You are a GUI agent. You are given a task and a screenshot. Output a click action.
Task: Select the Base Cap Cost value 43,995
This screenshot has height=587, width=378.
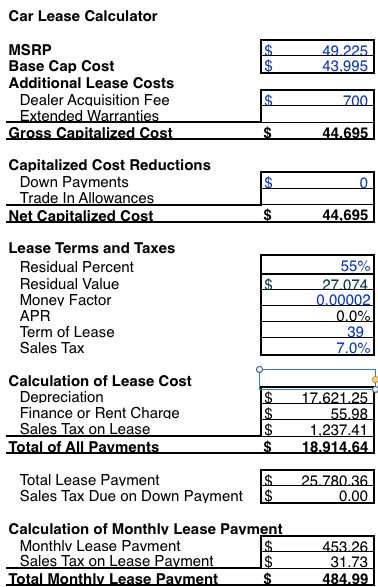[x=317, y=65]
